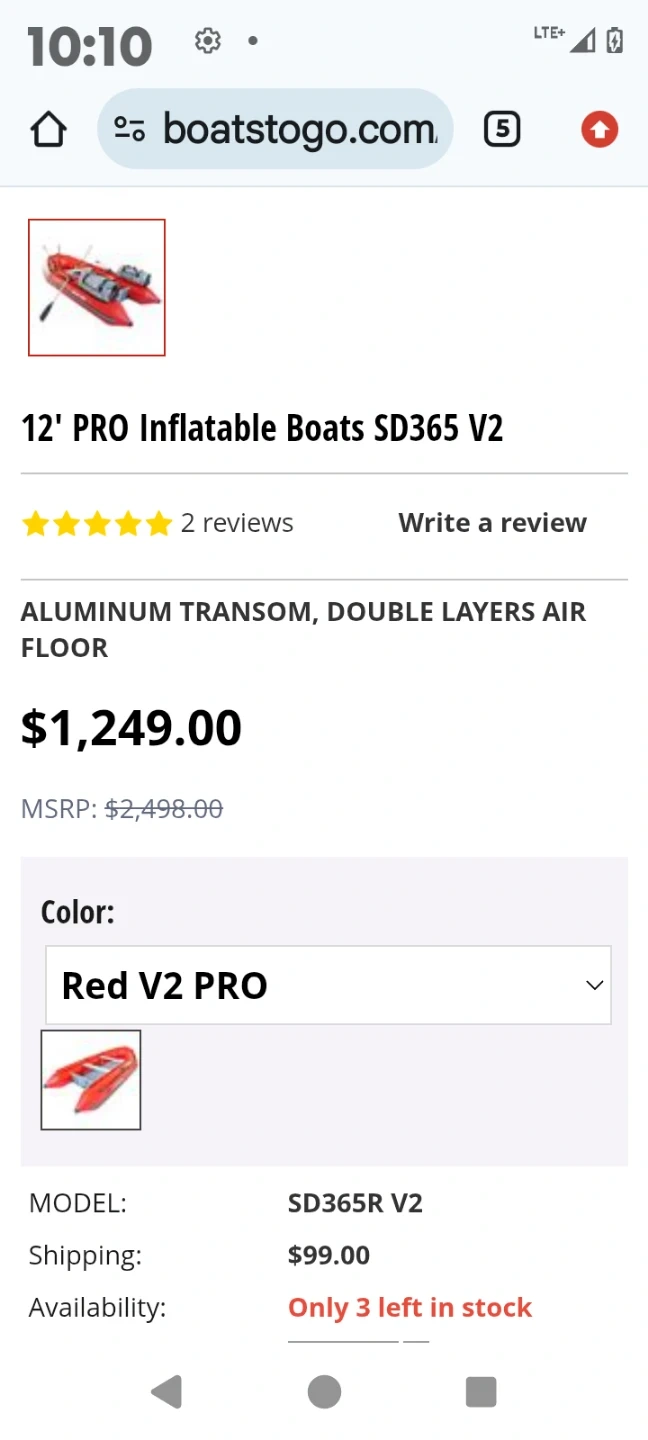This screenshot has width=648, height=1440.
Task: Tap the Android home circle button
Action: 324,1391
